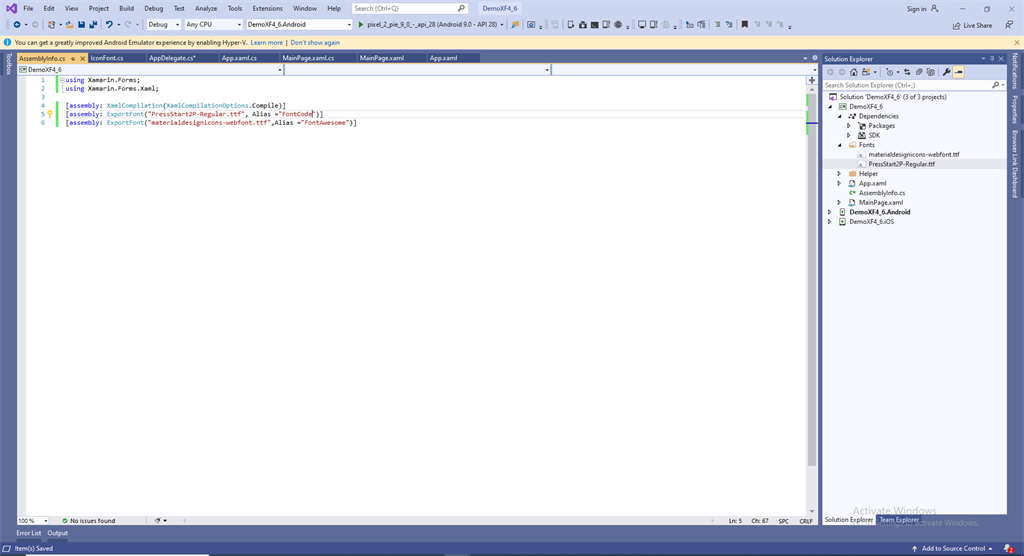The image size is (1024, 556).
Task: Close the AssemblyInfo.cs tab
Action: tap(82, 58)
